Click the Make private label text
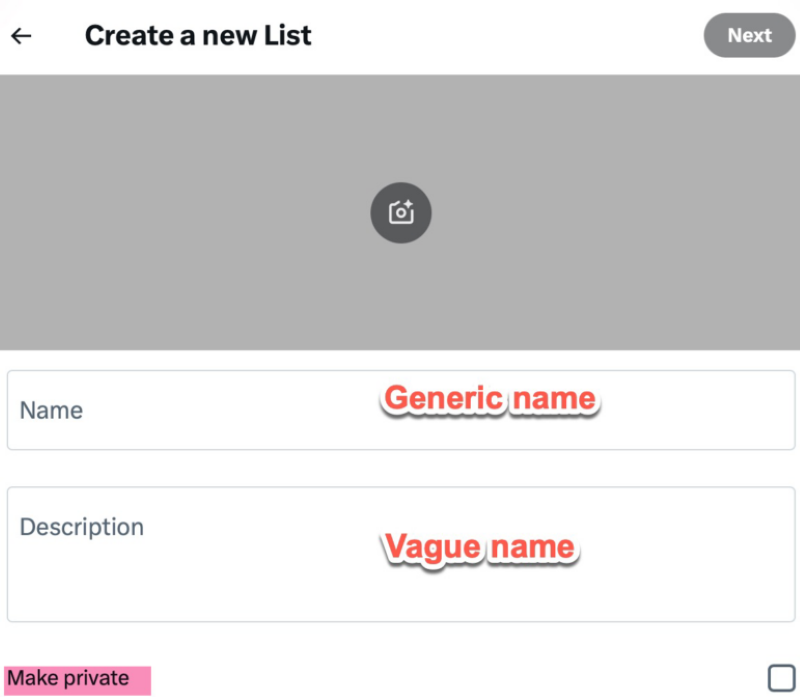Image resolution: width=800 pixels, height=697 pixels. click(68, 679)
